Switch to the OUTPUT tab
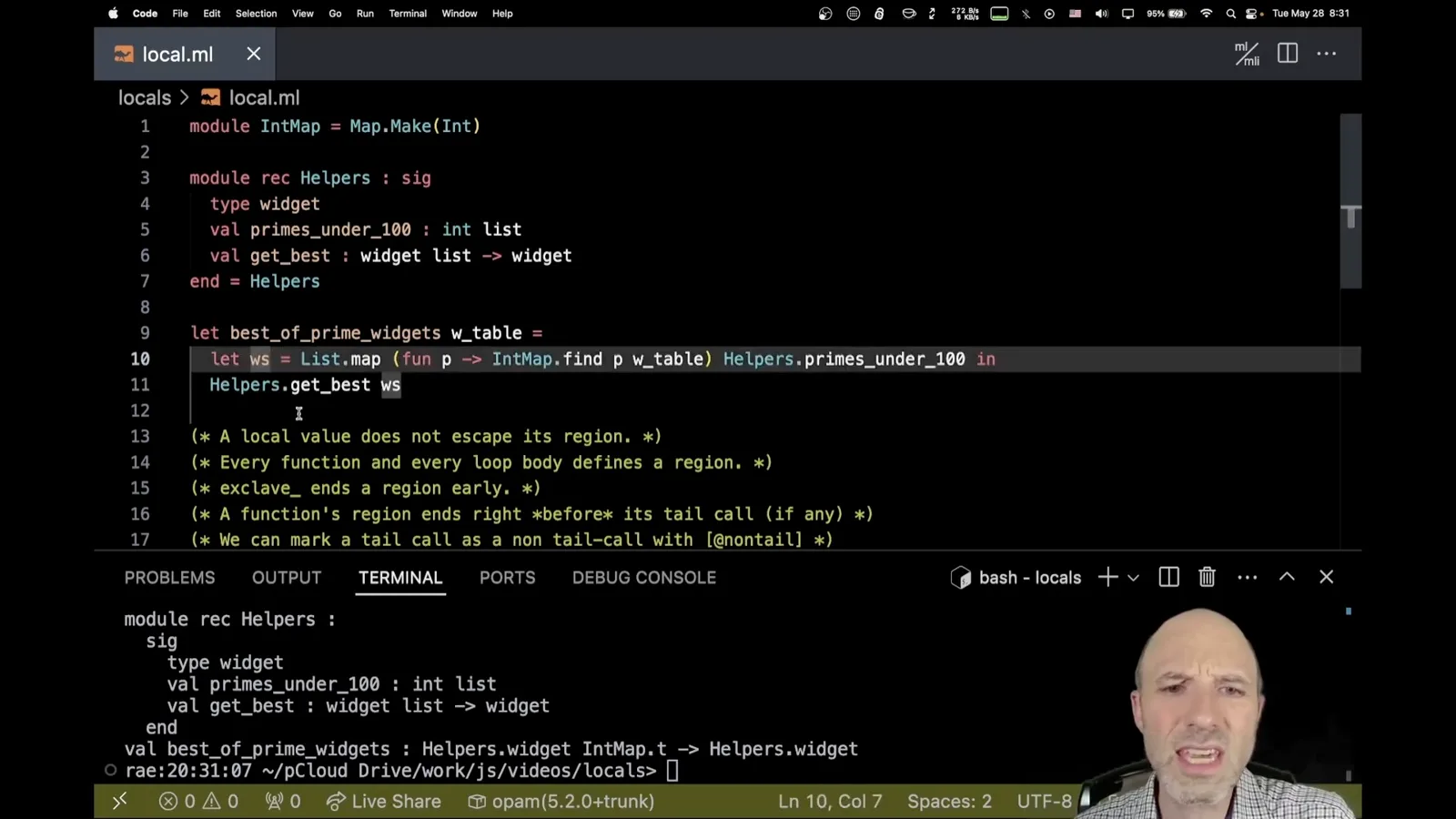Screen dimensions: 1456x819 point(287,577)
